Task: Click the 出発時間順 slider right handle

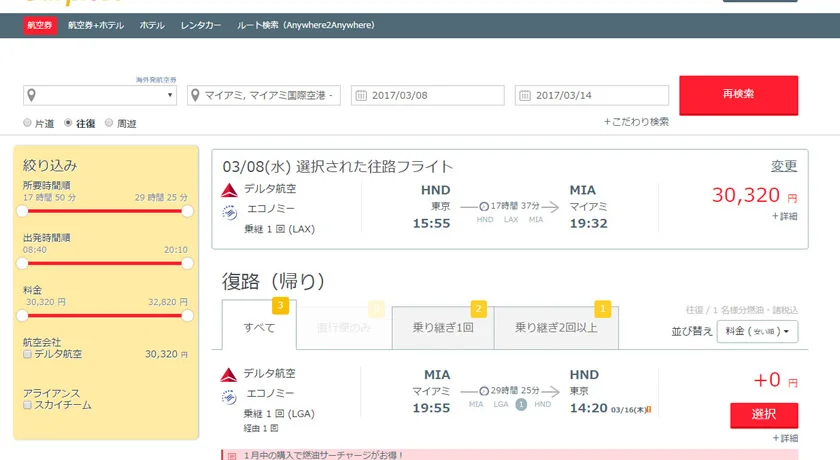Action: (x=188, y=263)
